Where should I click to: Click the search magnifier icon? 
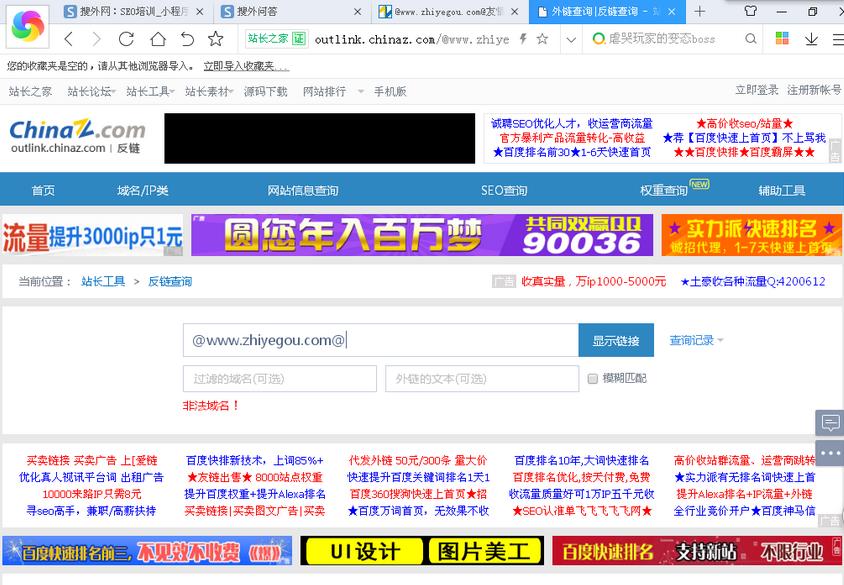750,38
